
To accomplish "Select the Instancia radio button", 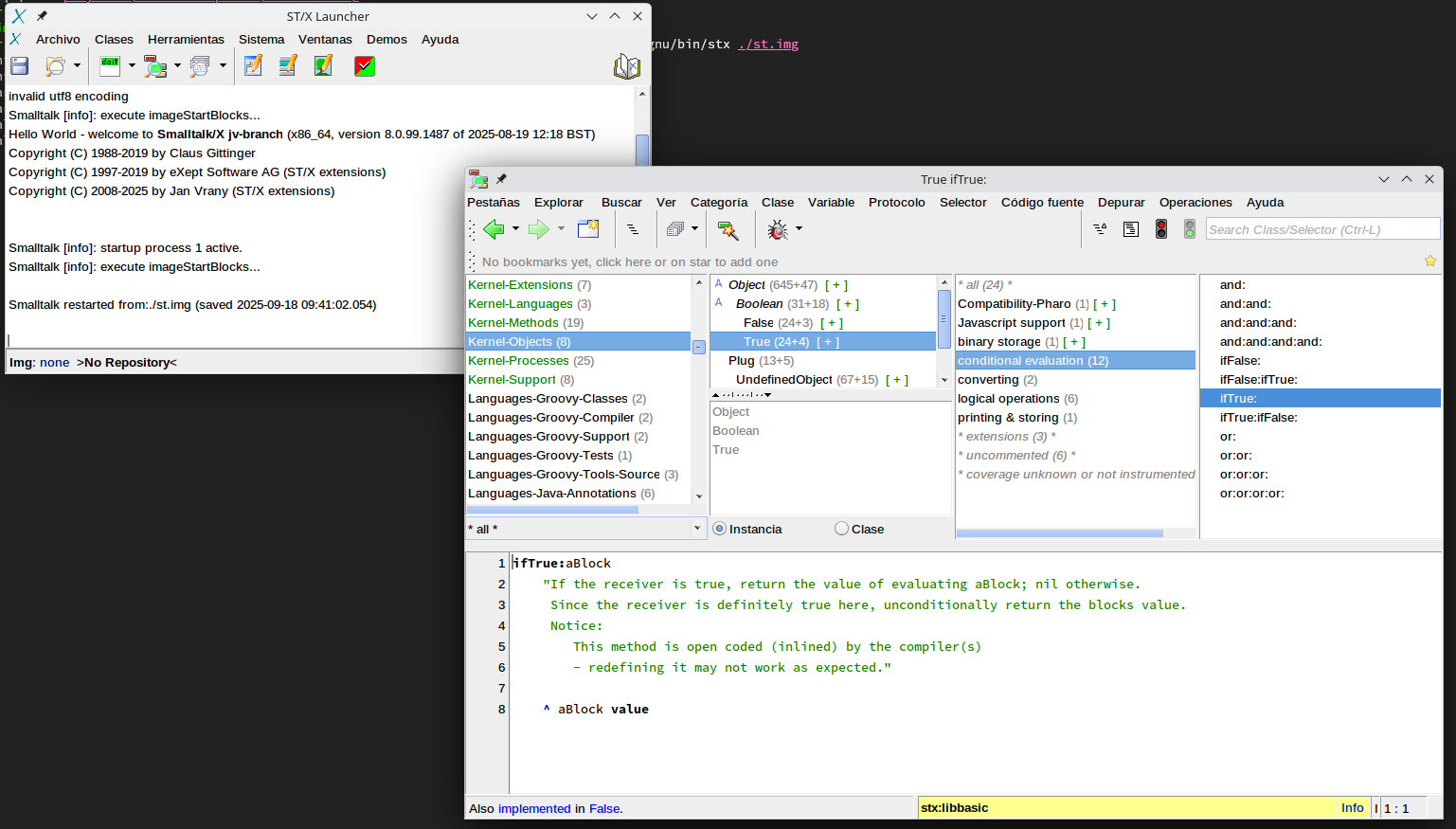I will (720, 529).
